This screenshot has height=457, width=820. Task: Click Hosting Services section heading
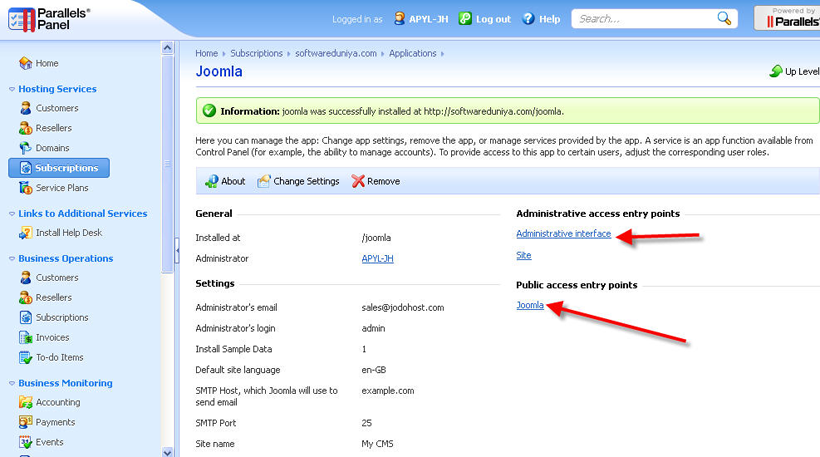pyautogui.click(x=58, y=89)
